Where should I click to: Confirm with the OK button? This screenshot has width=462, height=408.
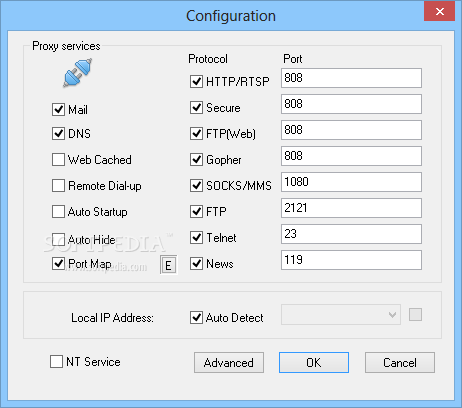[314, 362]
